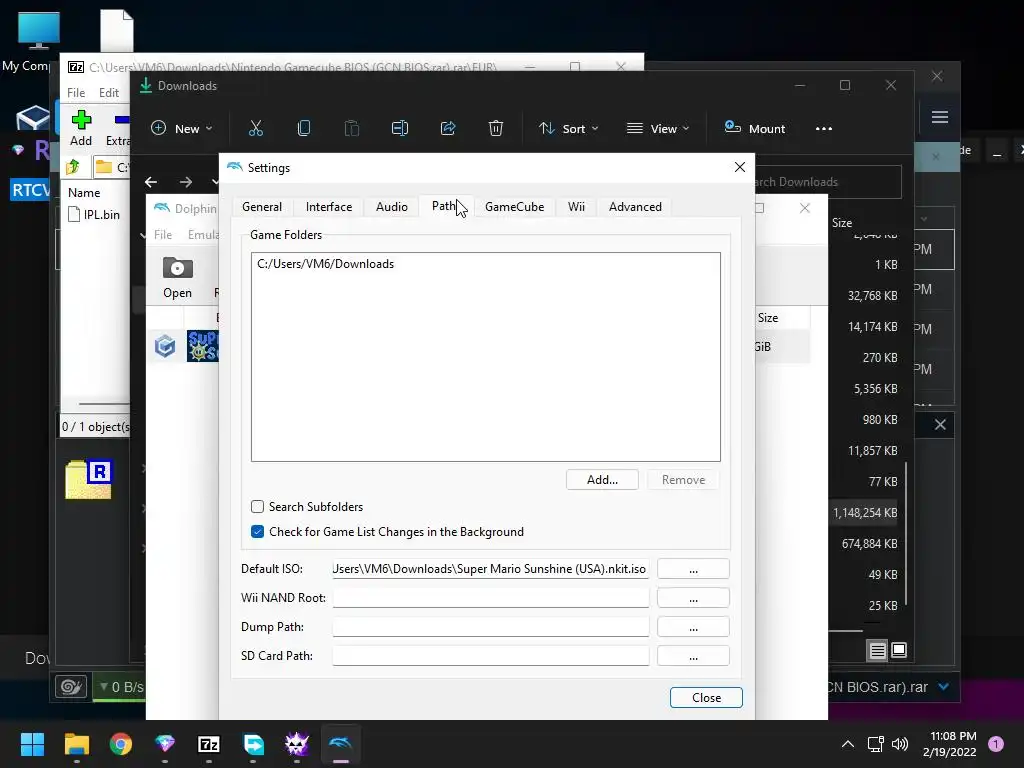Open the View dropdown in Downloads toolbar

pyautogui.click(x=658, y=129)
